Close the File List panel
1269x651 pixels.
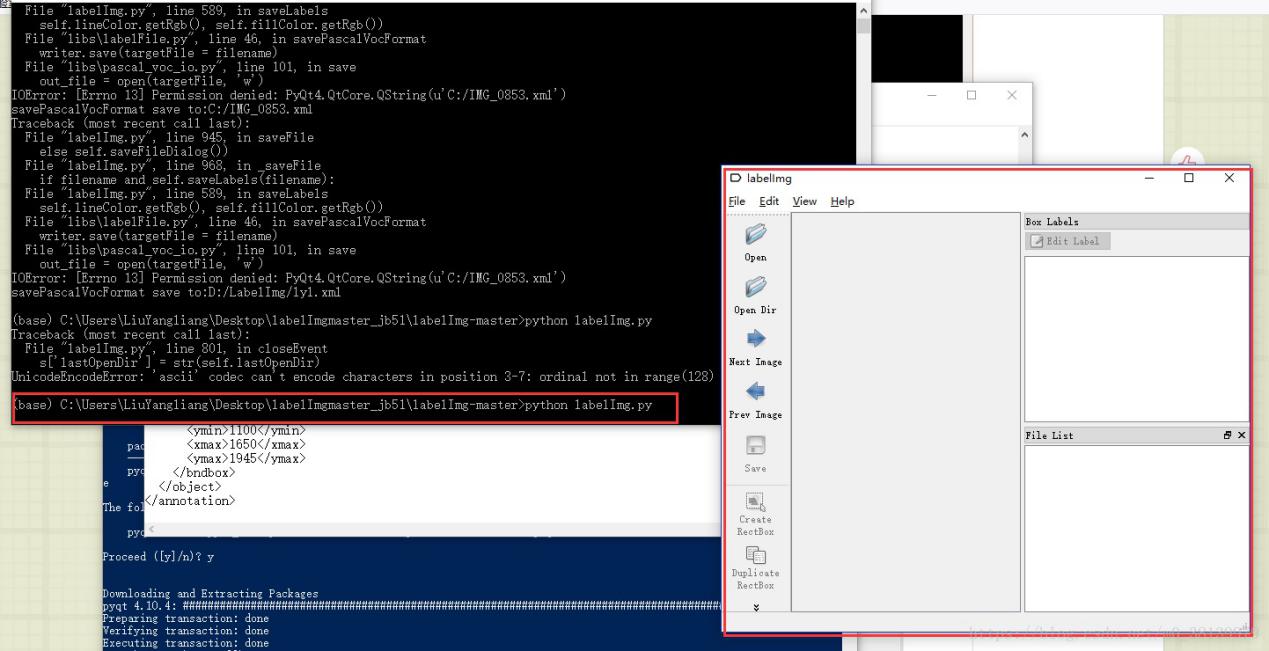1241,436
